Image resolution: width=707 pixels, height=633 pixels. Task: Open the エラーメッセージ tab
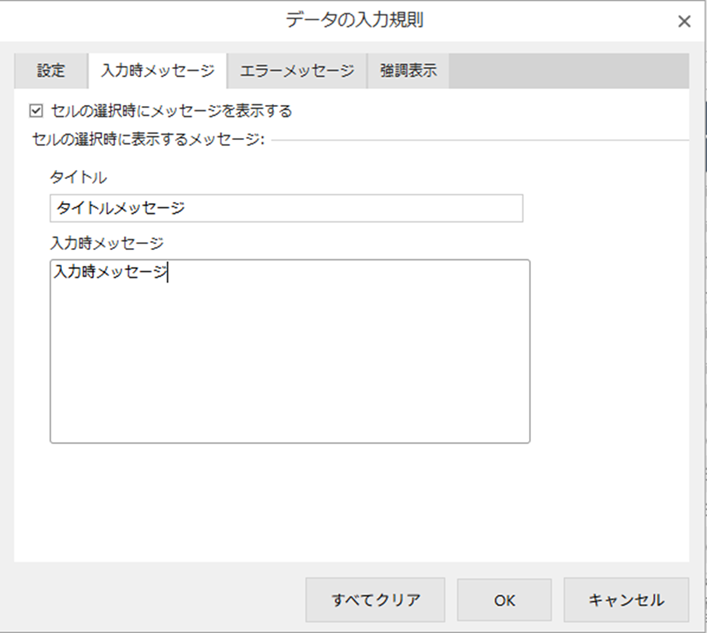[297, 71]
